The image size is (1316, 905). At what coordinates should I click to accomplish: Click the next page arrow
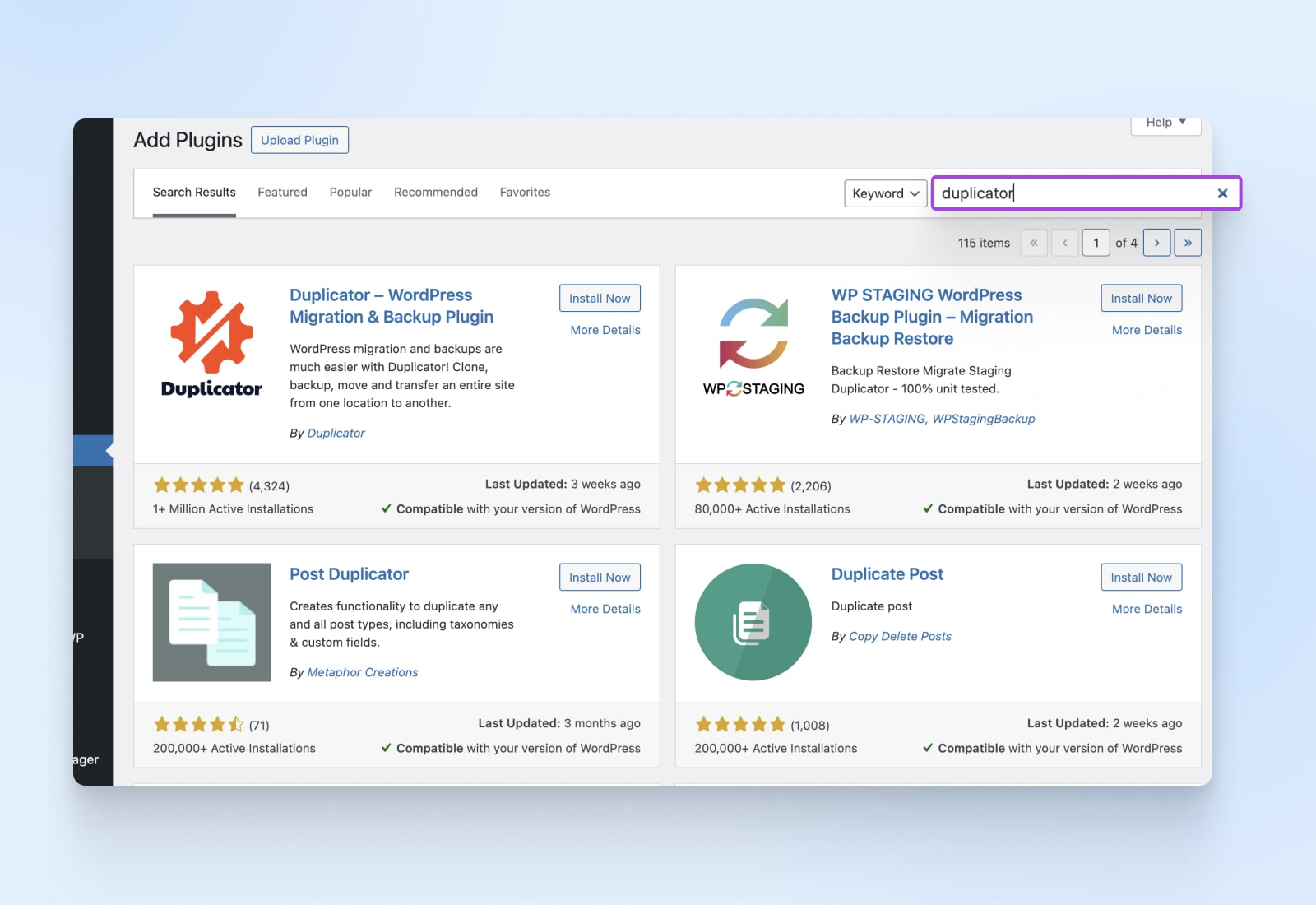(1157, 242)
